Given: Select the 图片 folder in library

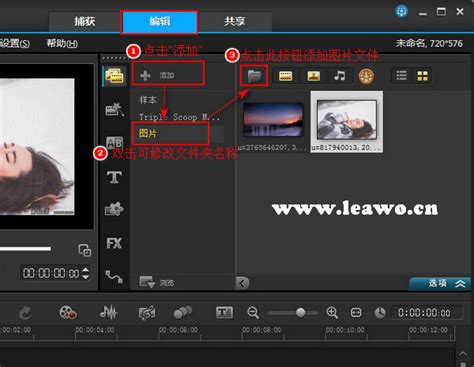Looking at the screenshot, I should [x=171, y=133].
